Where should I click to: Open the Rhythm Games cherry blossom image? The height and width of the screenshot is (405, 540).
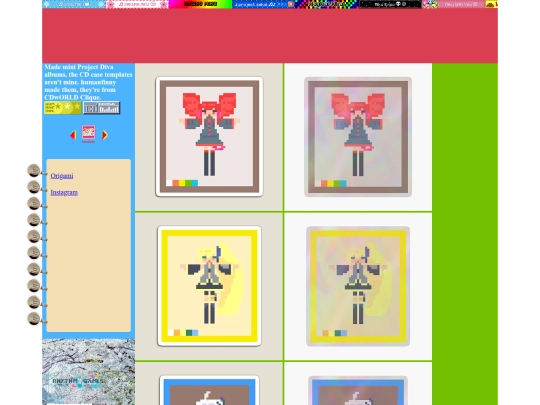pos(89,372)
